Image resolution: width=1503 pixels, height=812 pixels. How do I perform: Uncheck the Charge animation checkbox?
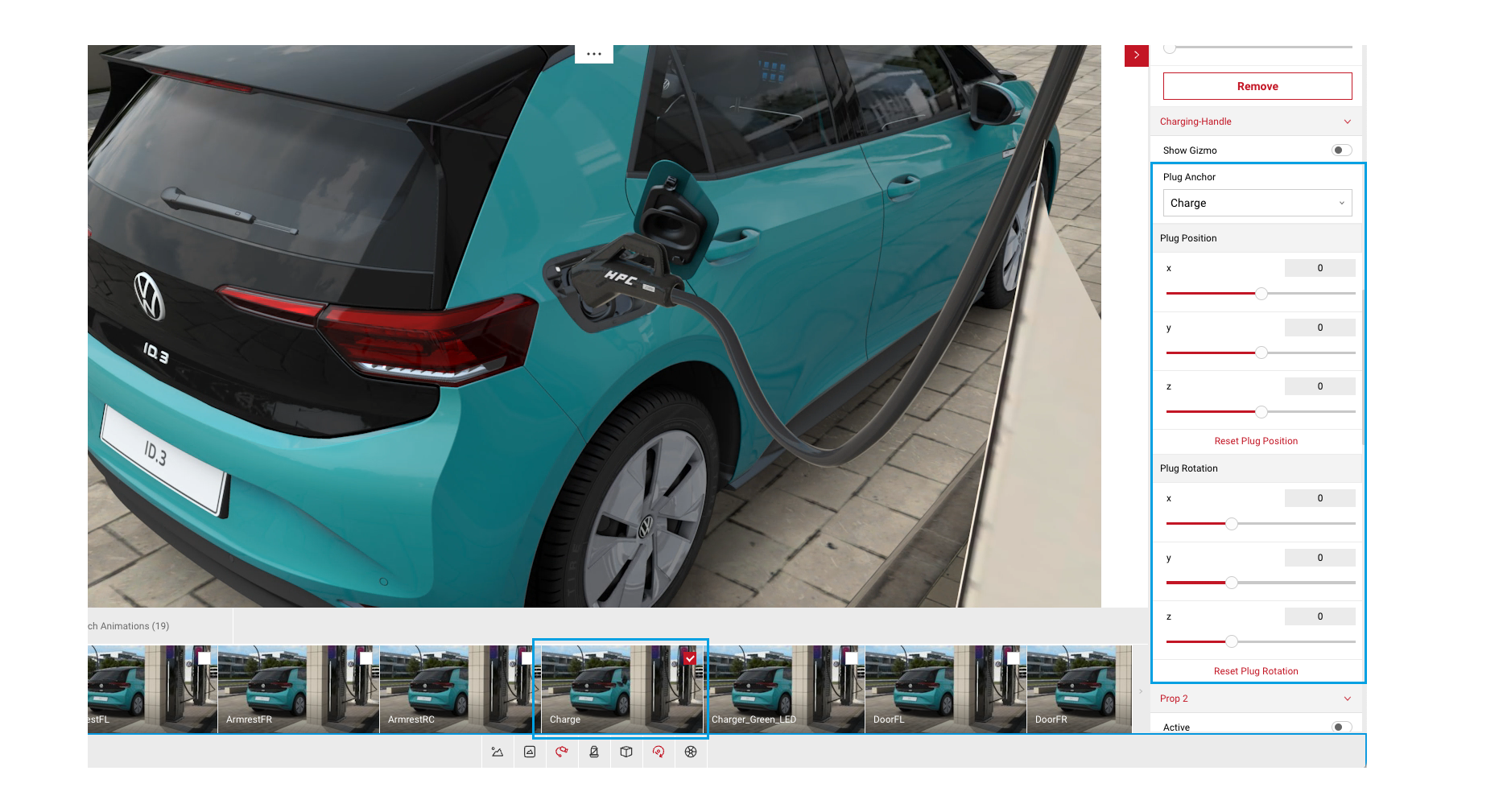coord(690,658)
